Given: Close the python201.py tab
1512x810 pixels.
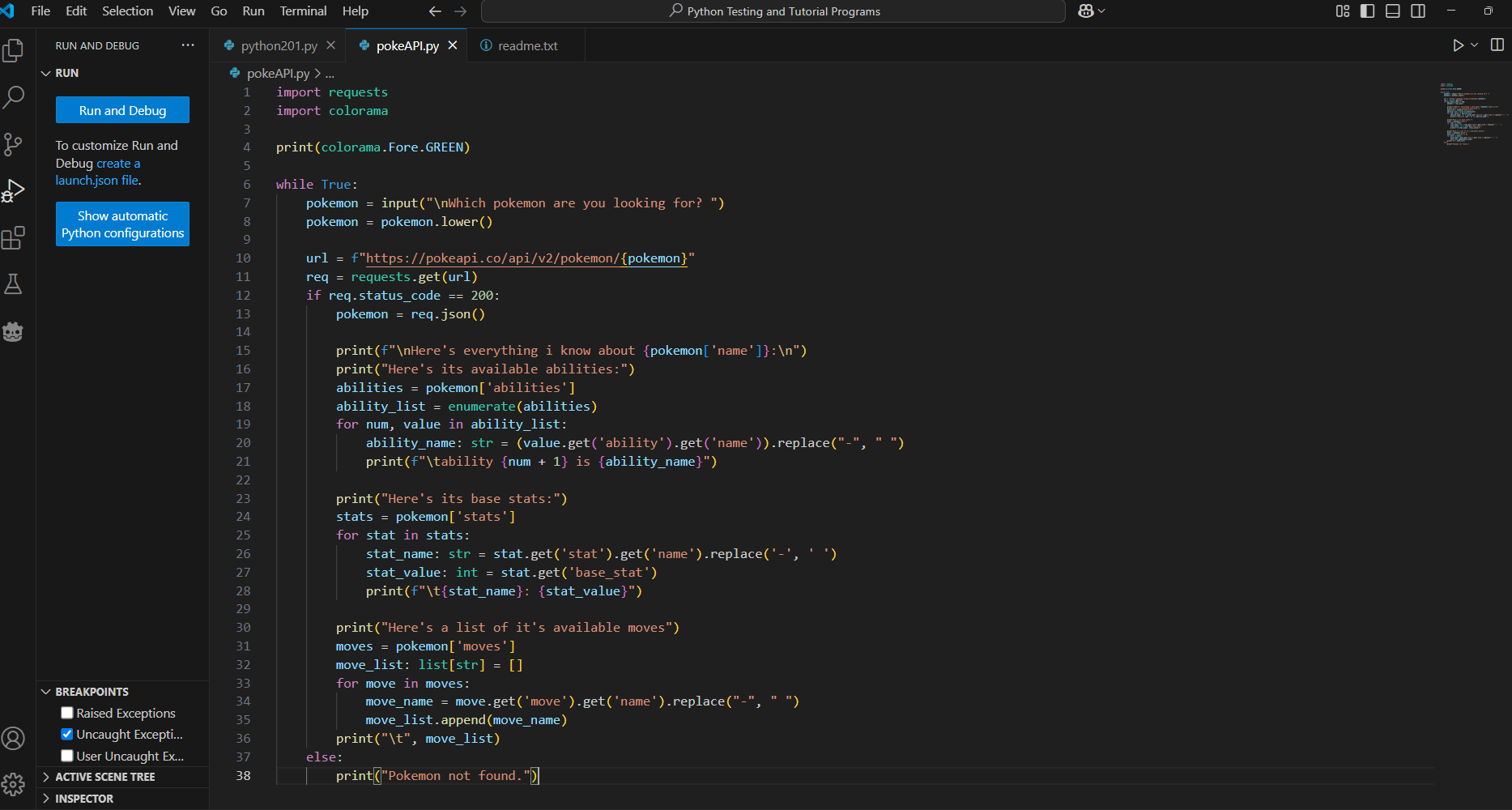Looking at the screenshot, I should tap(330, 45).
